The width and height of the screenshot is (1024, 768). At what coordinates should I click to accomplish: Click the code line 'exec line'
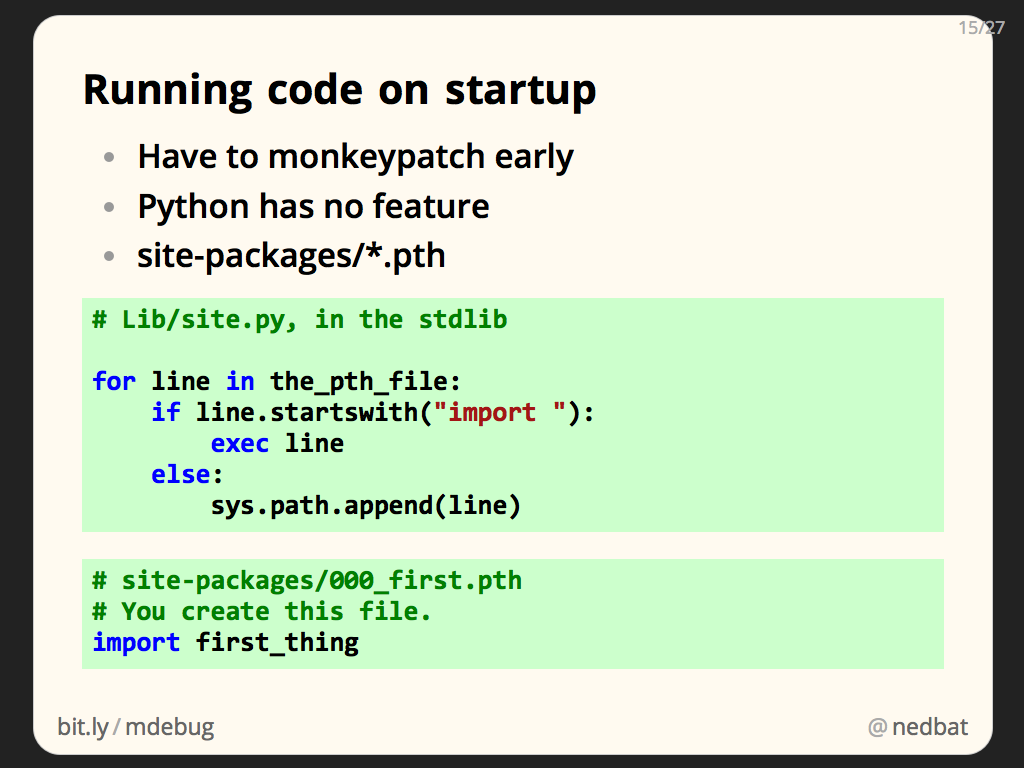pyautogui.click(x=277, y=443)
